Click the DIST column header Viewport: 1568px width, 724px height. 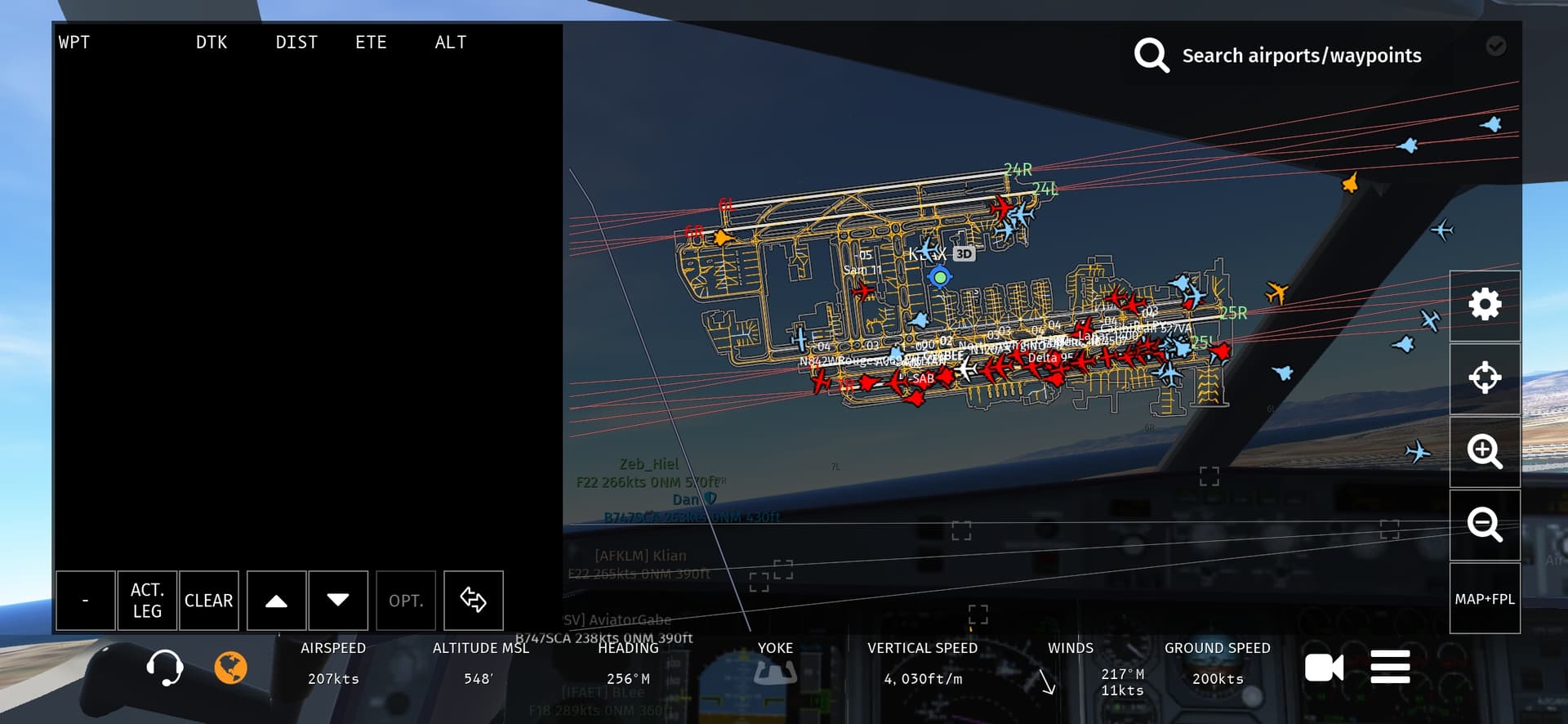pos(296,42)
